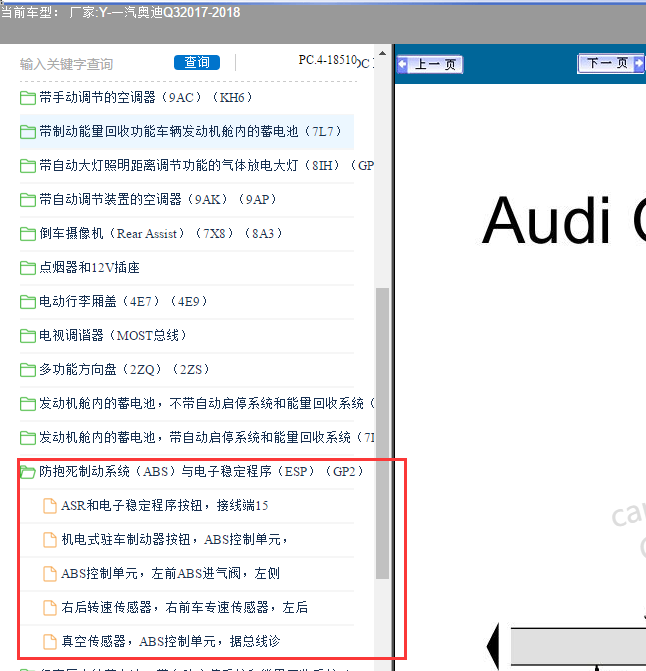Click folder icon for 带自动调节装置的空调器 (9AK)
This screenshot has height=671, width=646.
(x=28, y=199)
